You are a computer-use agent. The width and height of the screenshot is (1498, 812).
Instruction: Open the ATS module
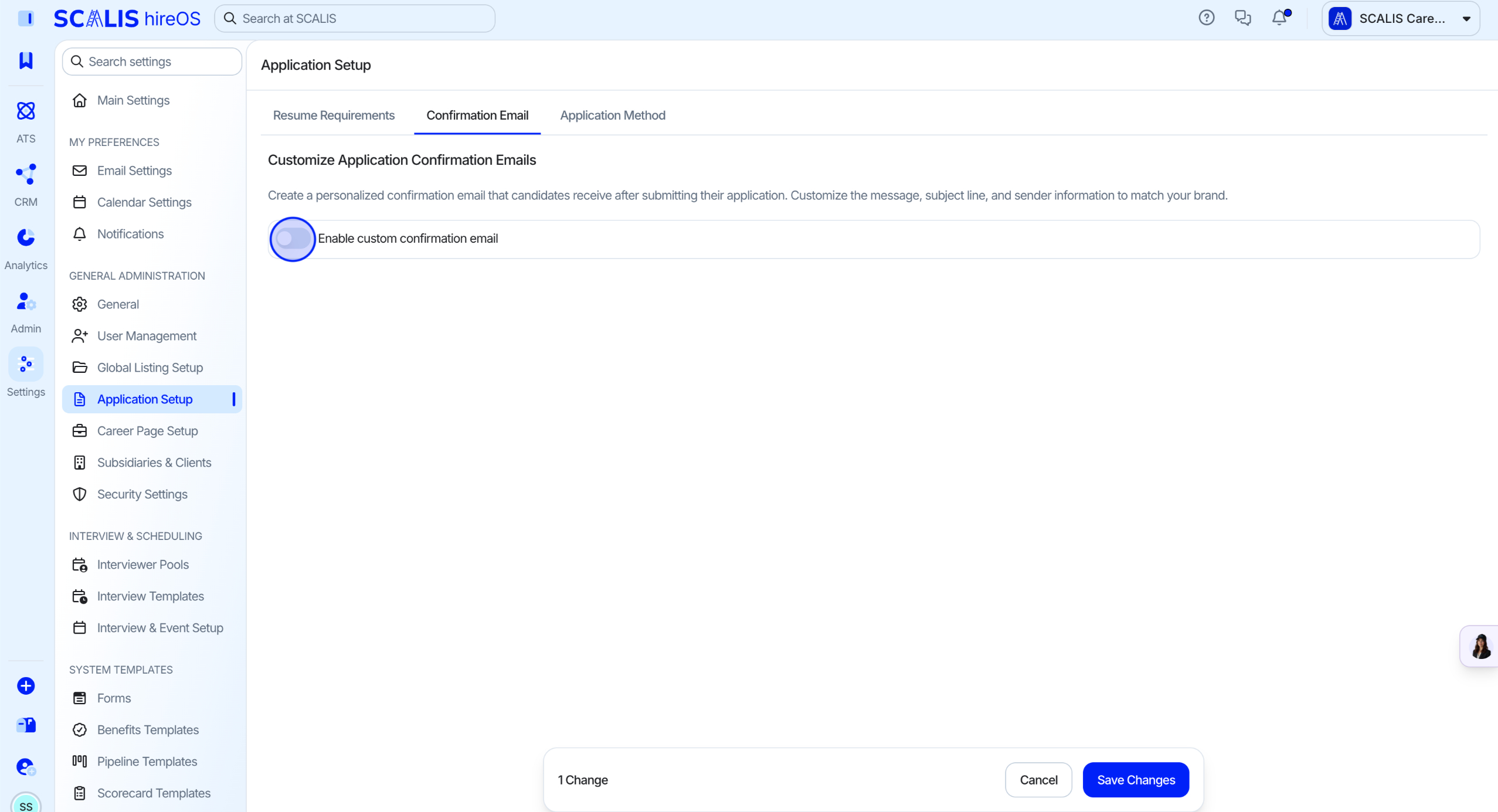coord(26,122)
